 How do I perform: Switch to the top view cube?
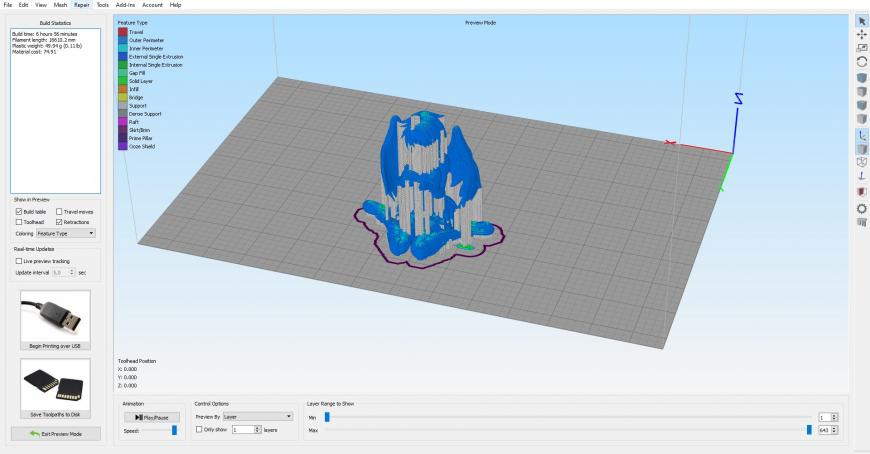click(862, 92)
